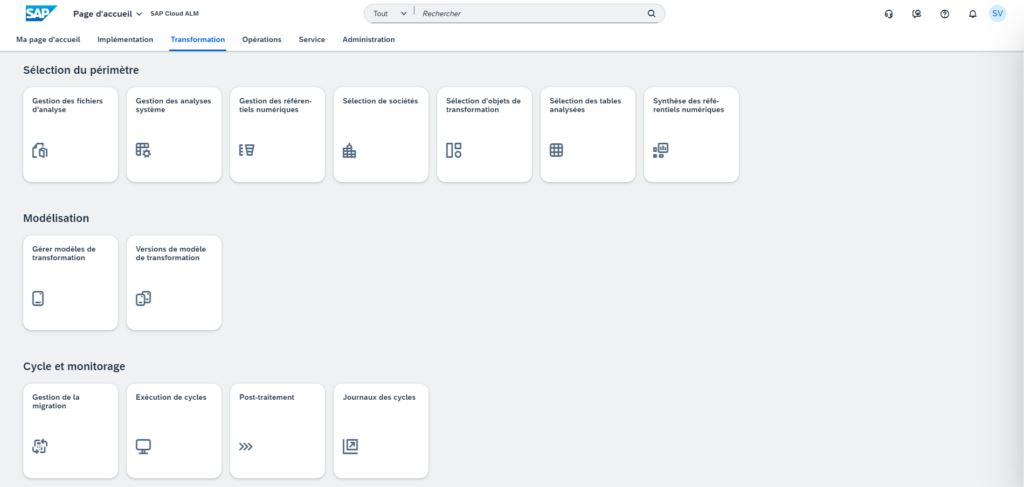Click the Gestion de la migration icon
The image size is (1024, 487).
click(x=40, y=447)
